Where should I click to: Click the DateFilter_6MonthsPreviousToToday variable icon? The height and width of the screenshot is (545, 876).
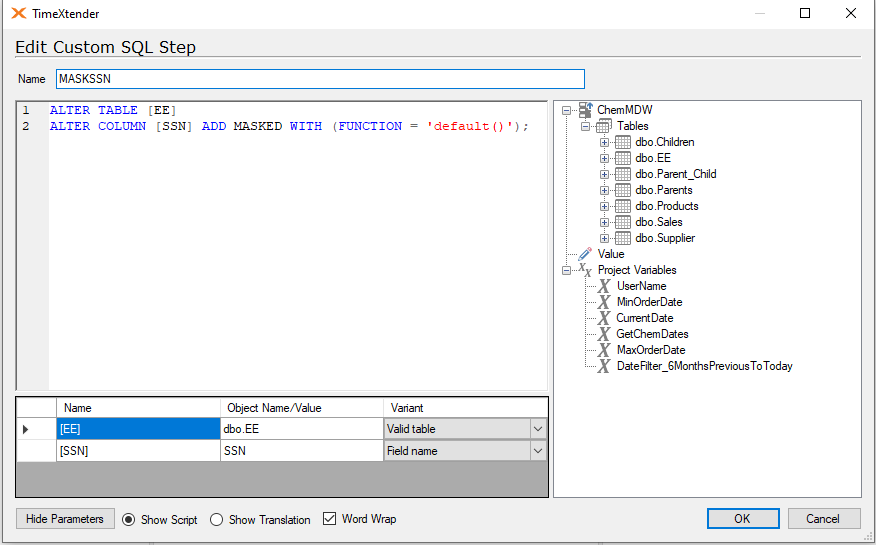(x=604, y=366)
